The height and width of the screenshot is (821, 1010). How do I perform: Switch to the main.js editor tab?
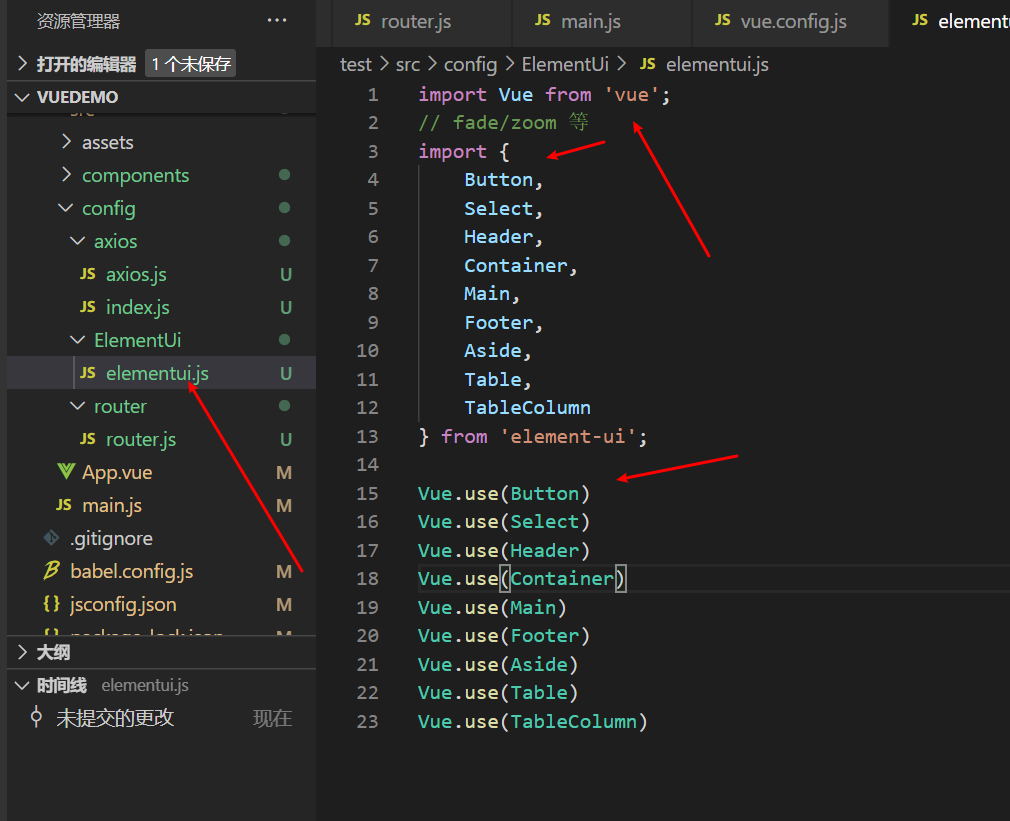(602, 23)
